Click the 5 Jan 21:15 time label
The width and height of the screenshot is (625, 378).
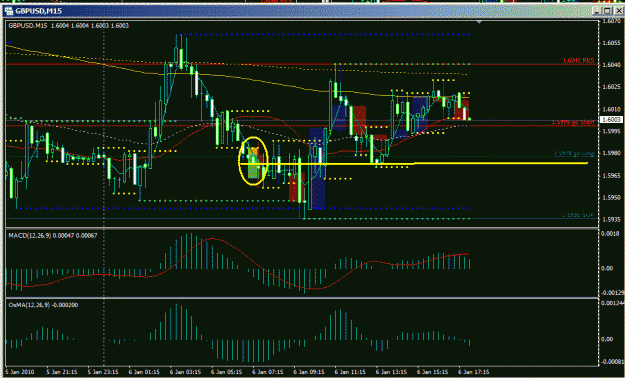point(61,372)
